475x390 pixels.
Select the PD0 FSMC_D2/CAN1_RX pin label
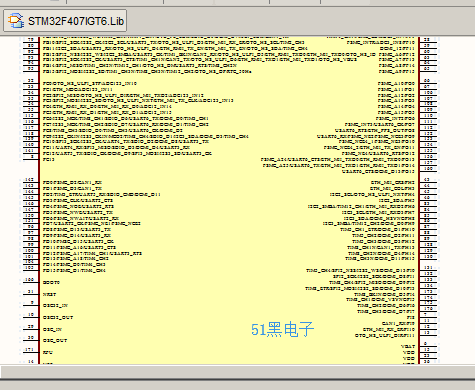click(x=72, y=183)
